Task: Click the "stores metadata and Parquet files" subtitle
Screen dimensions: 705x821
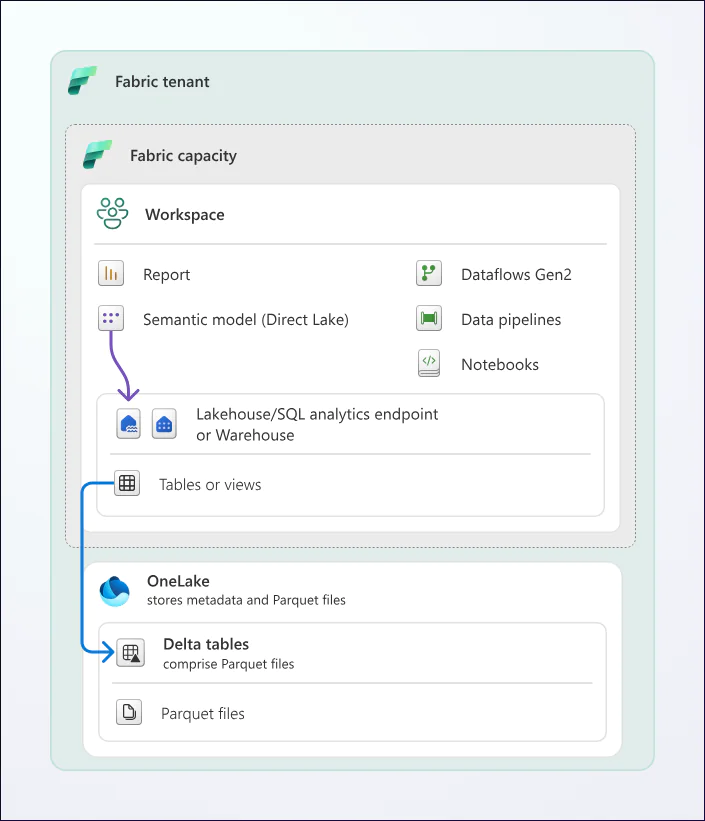Action: [x=246, y=600]
